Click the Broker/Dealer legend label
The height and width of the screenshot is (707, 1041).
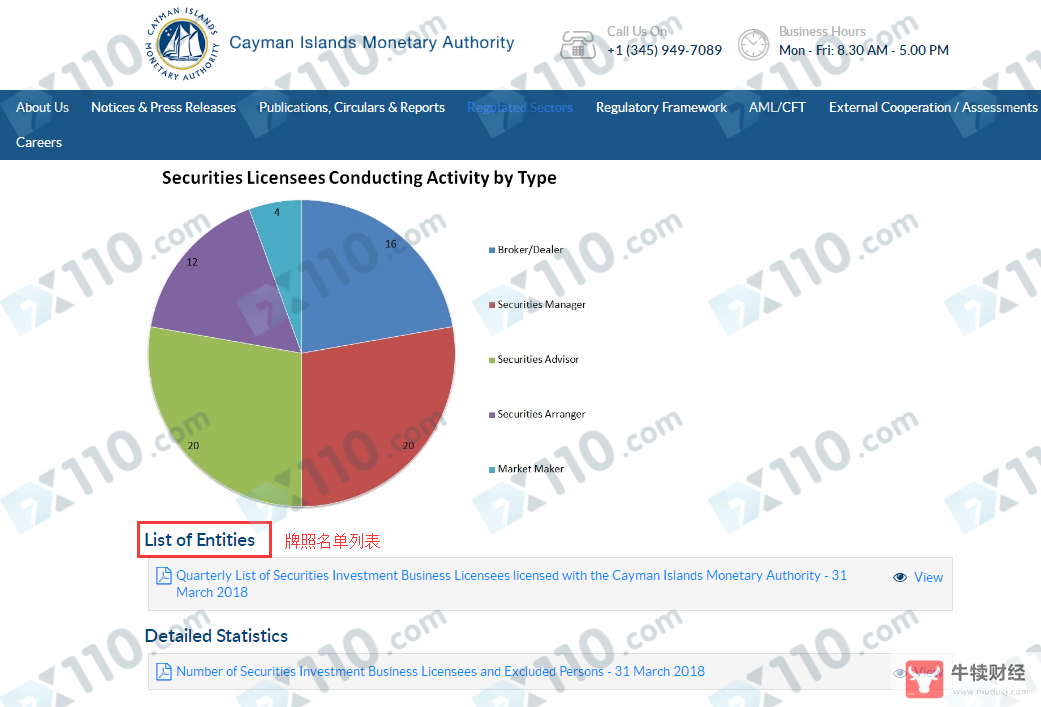point(530,250)
